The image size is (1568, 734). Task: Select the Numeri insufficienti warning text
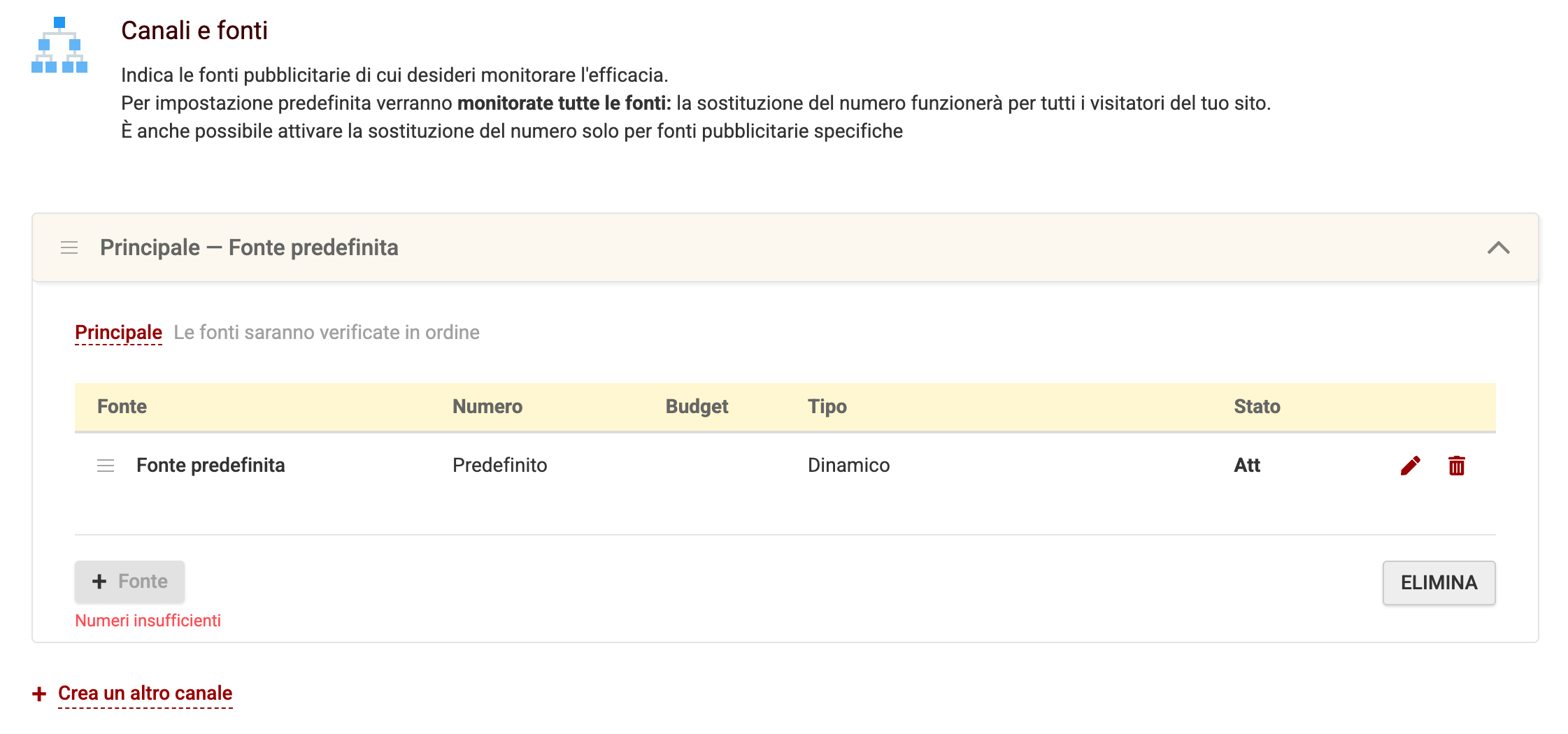pos(148,620)
